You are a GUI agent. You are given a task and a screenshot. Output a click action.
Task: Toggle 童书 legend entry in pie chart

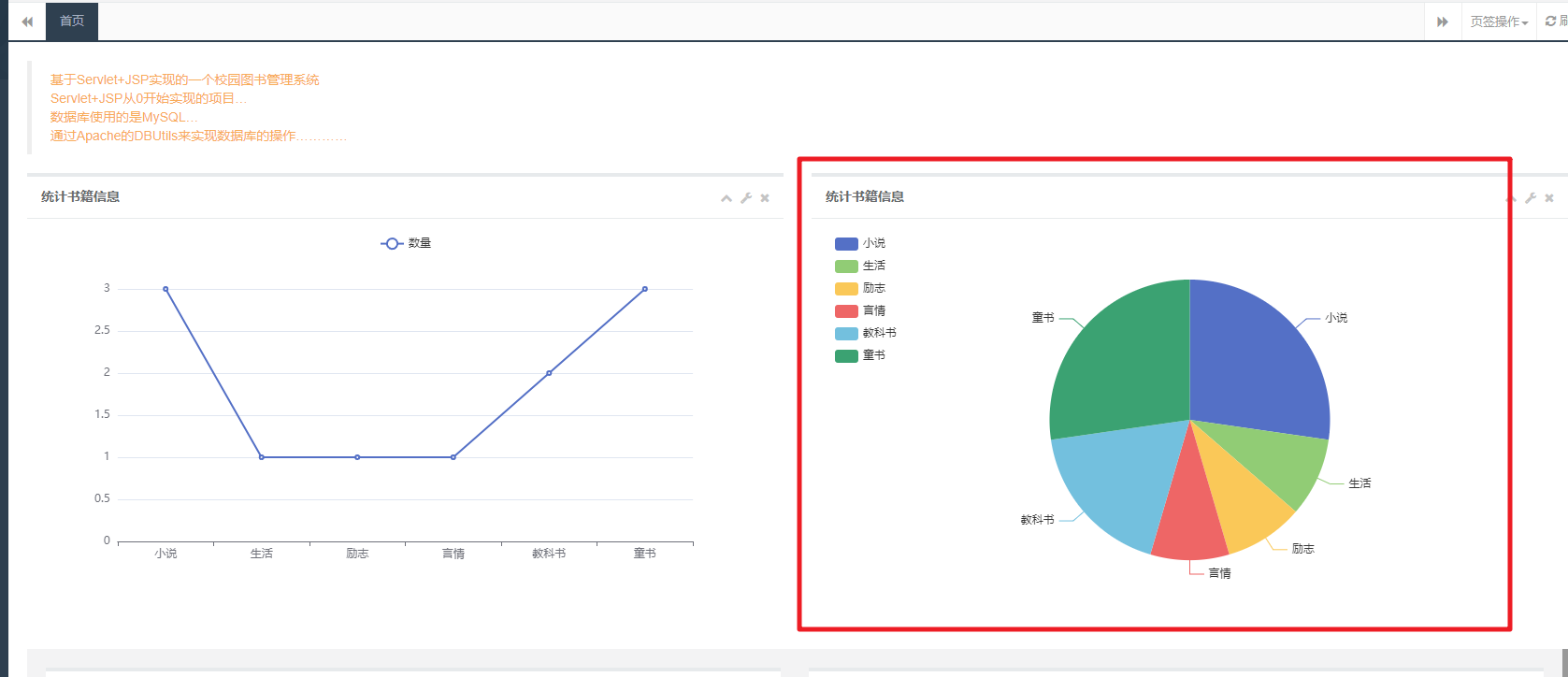(x=860, y=355)
